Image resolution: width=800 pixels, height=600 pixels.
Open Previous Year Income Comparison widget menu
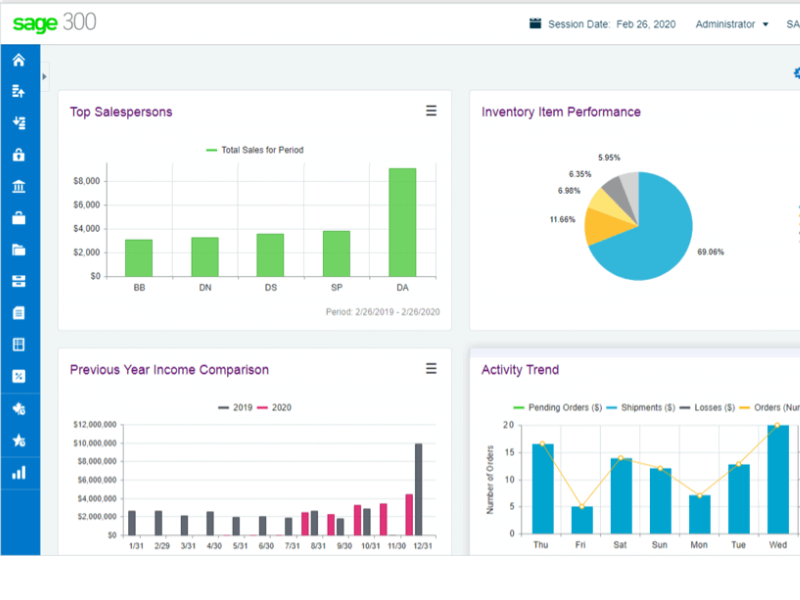click(x=431, y=369)
